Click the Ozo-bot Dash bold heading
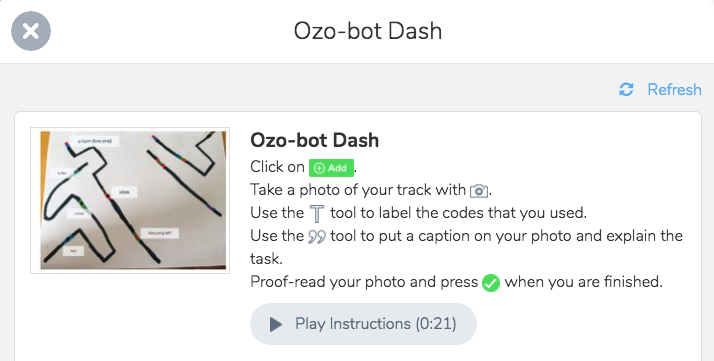 315,140
